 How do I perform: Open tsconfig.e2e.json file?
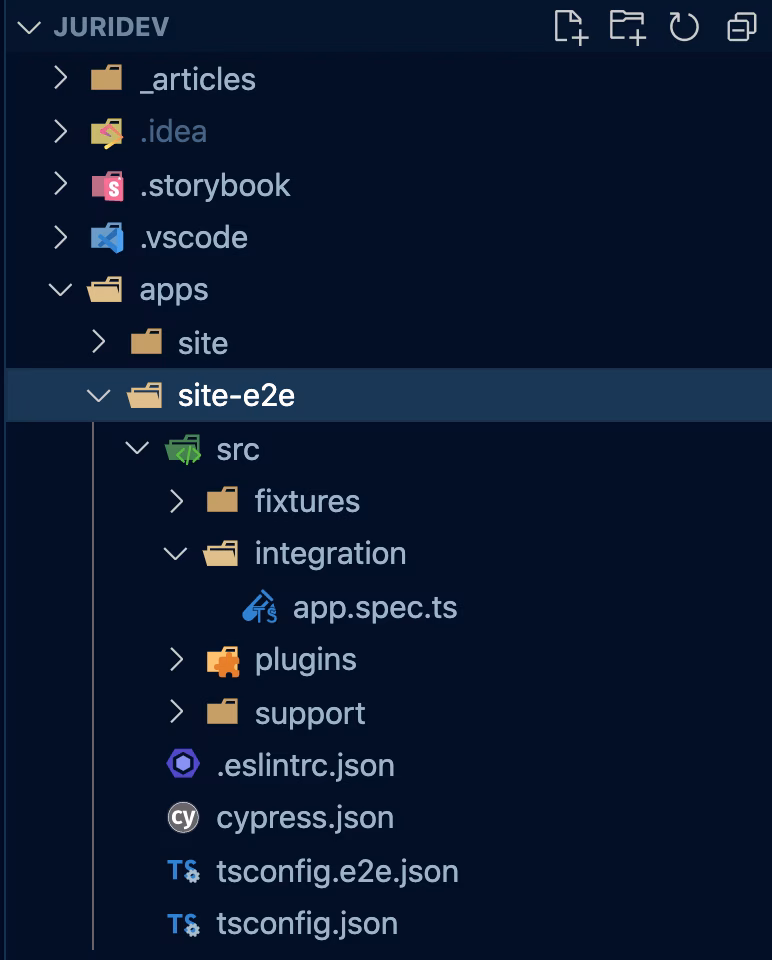point(337,871)
